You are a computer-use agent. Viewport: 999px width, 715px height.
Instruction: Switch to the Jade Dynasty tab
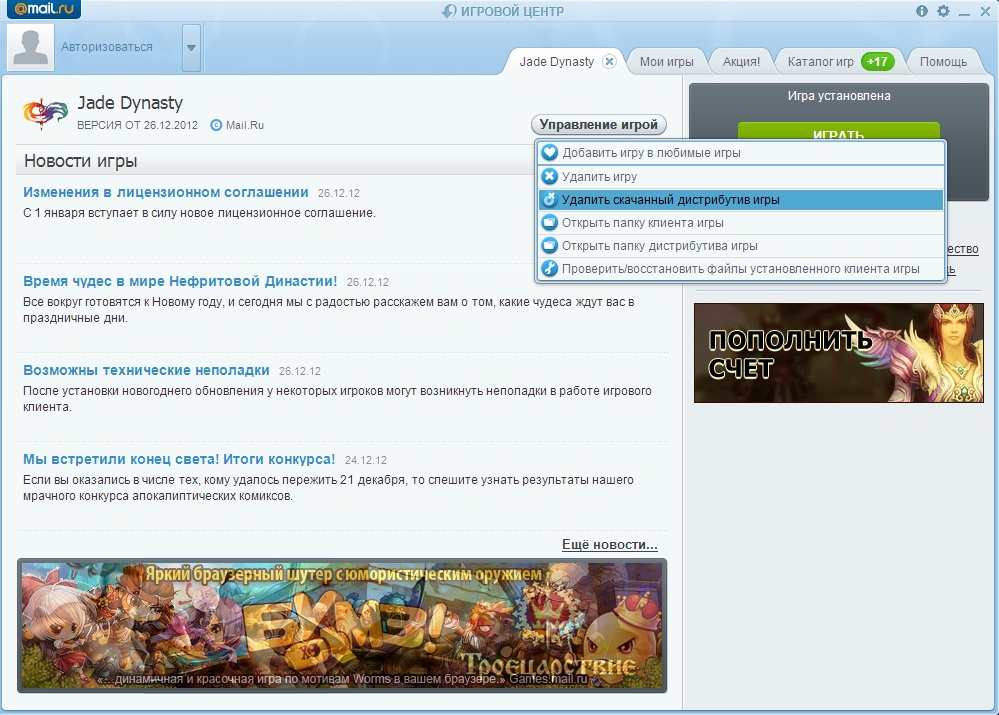pos(556,62)
